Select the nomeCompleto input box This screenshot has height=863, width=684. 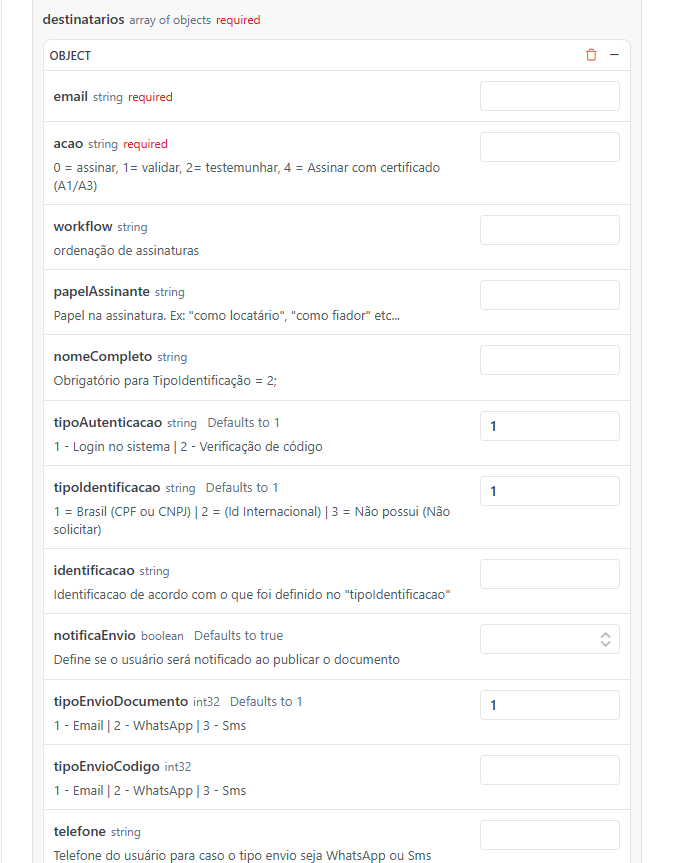click(x=550, y=360)
